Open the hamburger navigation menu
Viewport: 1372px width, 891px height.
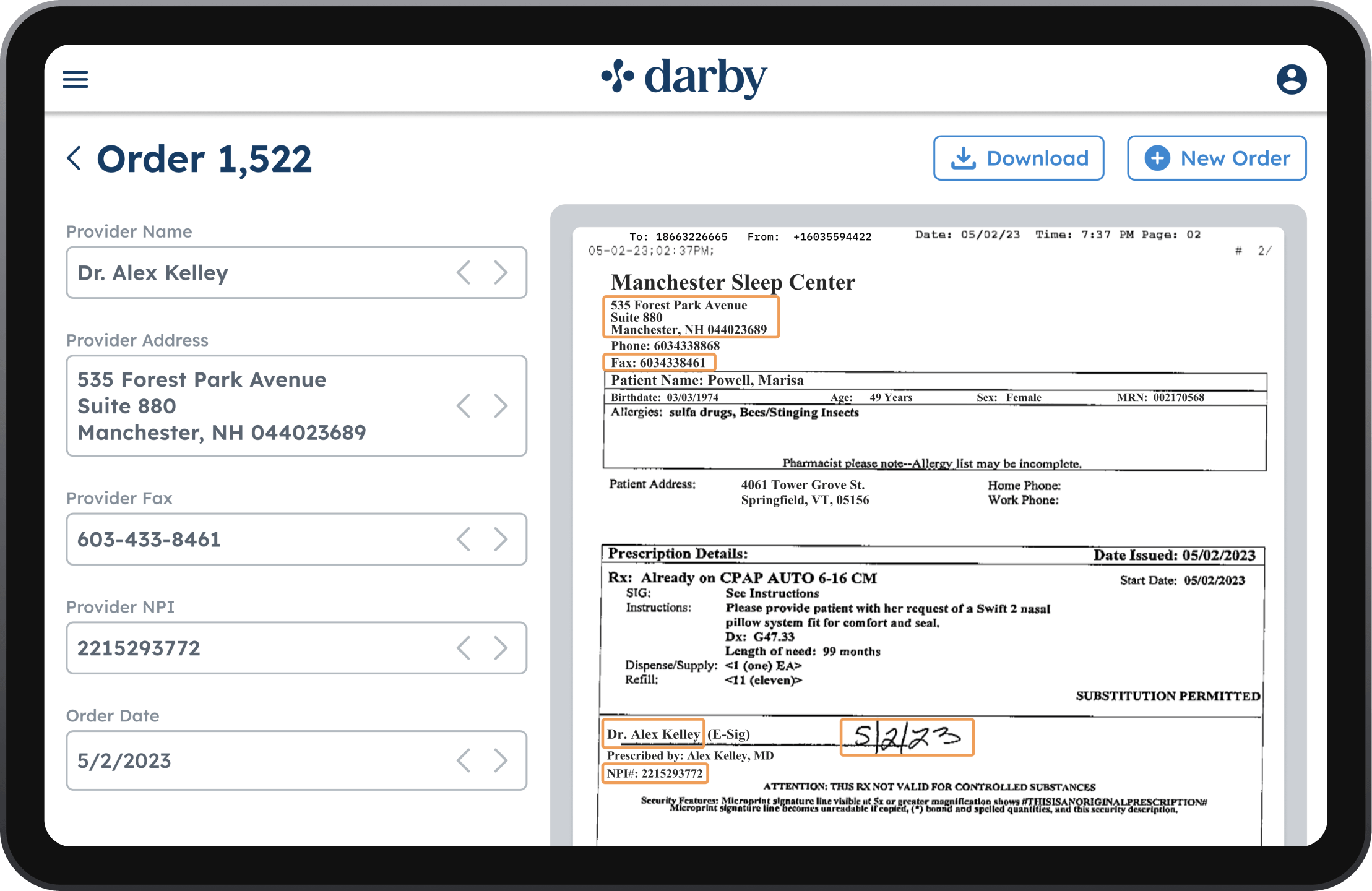click(76, 79)
